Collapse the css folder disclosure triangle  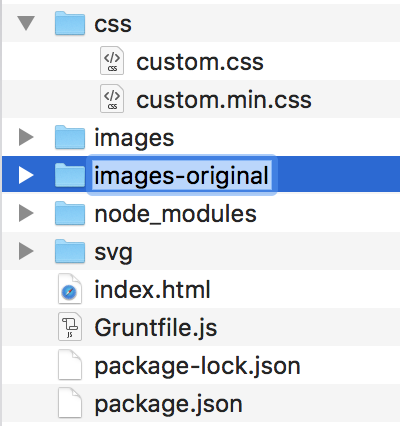point(26,23)
